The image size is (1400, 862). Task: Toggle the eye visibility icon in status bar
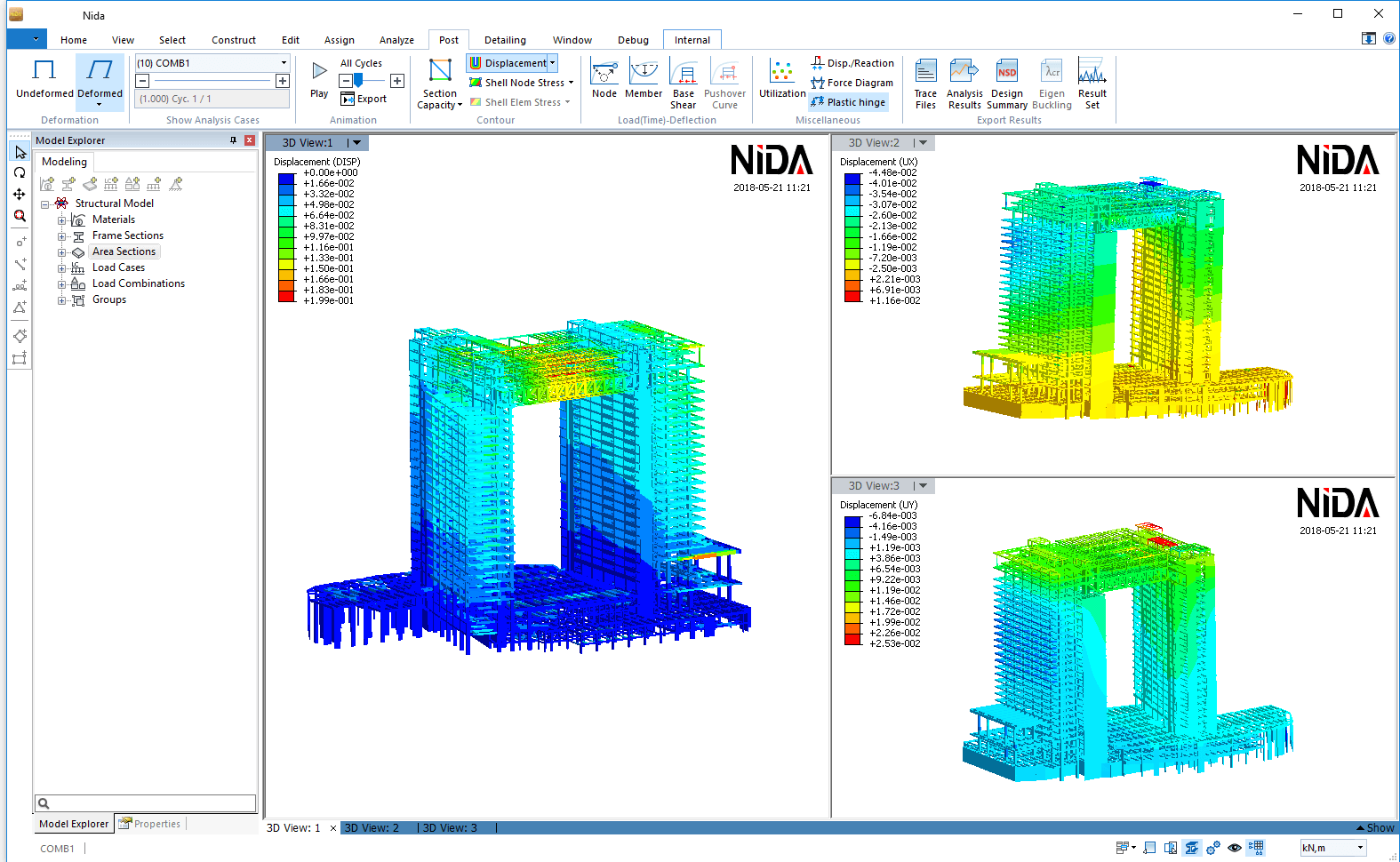point(1235,848)
